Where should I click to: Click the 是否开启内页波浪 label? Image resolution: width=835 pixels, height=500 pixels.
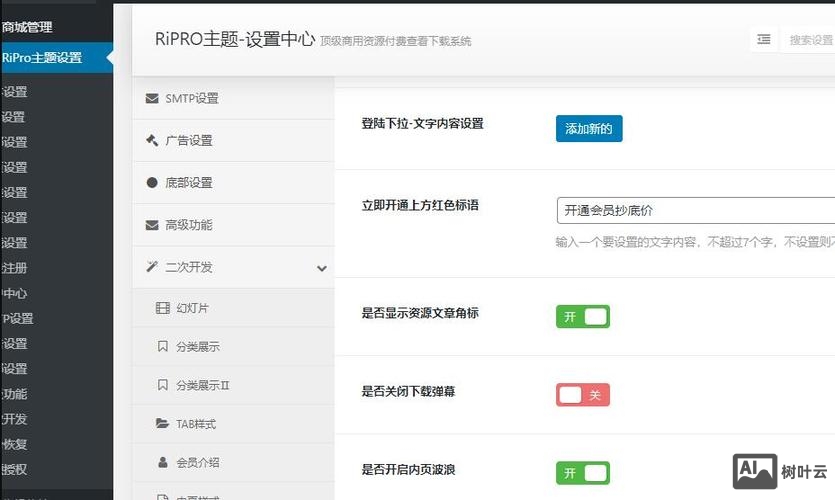pyautogui.click(x=408, y=470)
